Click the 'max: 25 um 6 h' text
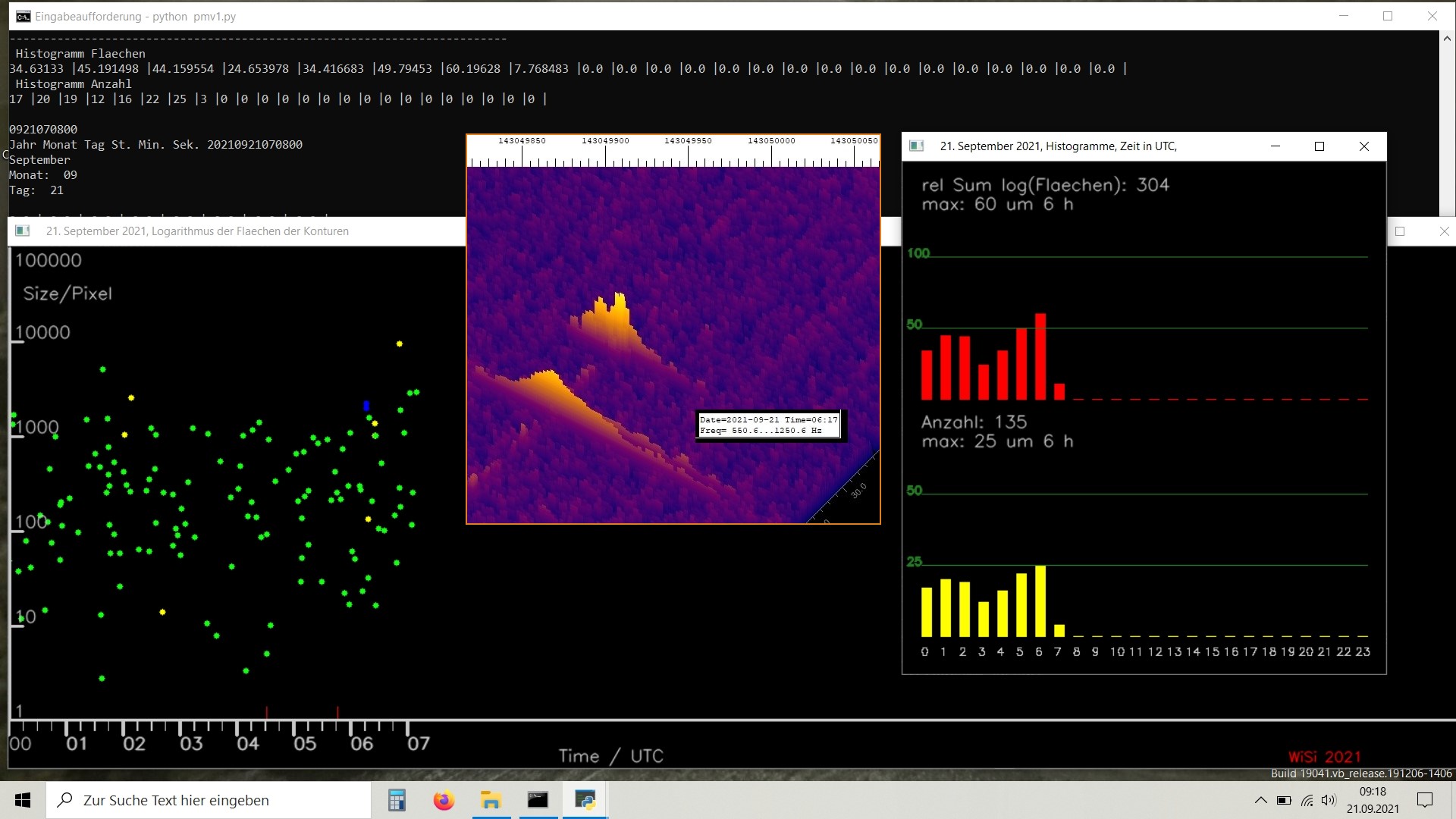Viewport: 1456px width, 819px height. click(x=997, y=441)
